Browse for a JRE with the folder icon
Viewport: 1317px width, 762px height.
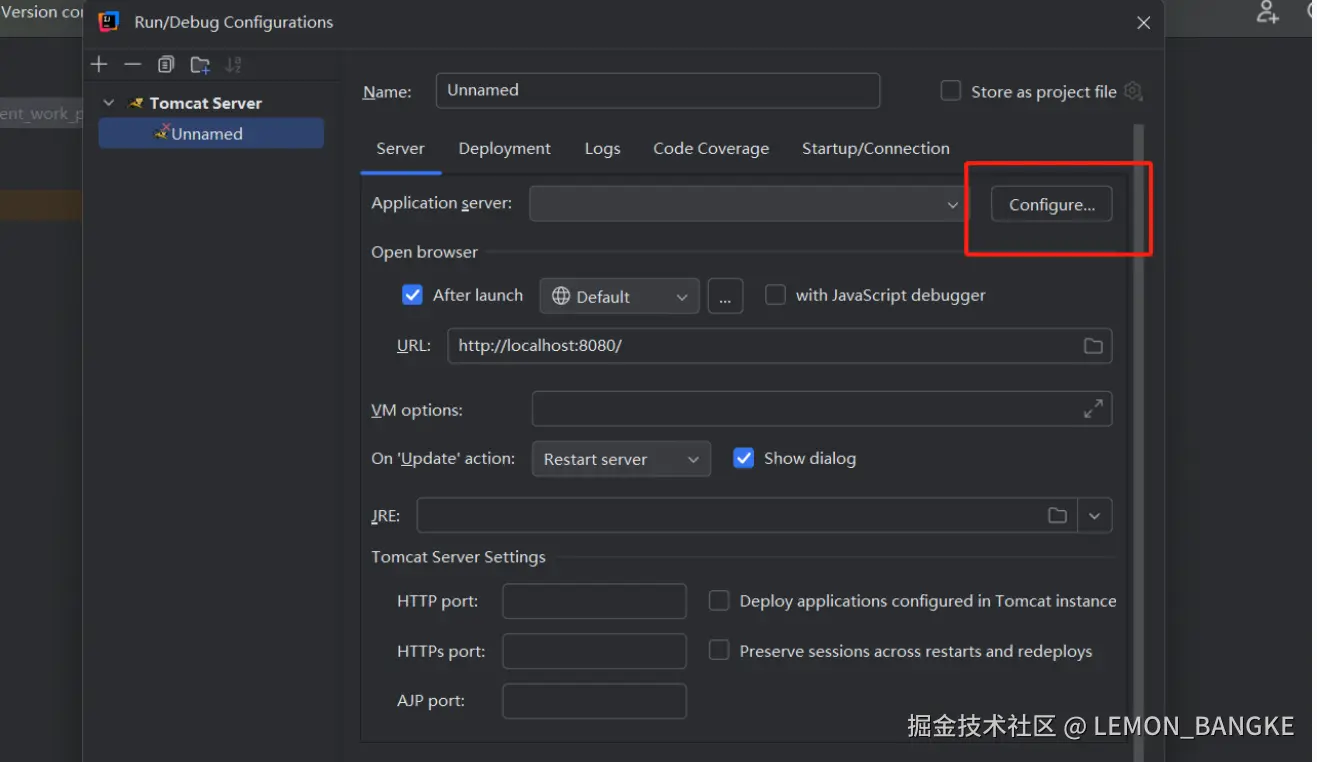click(1057, 515)
